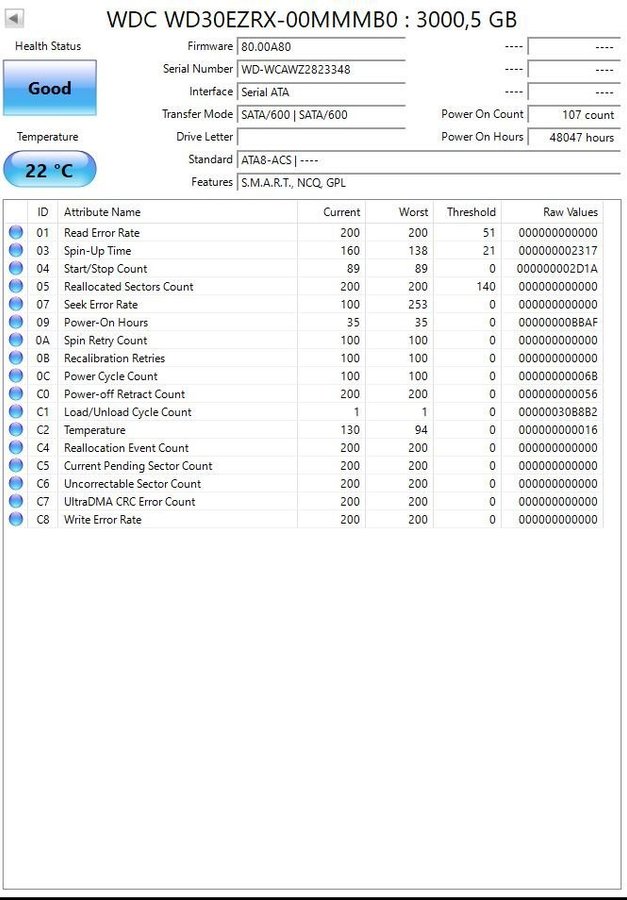Click the Power On Hours field 48047 hours

[574, 137]
